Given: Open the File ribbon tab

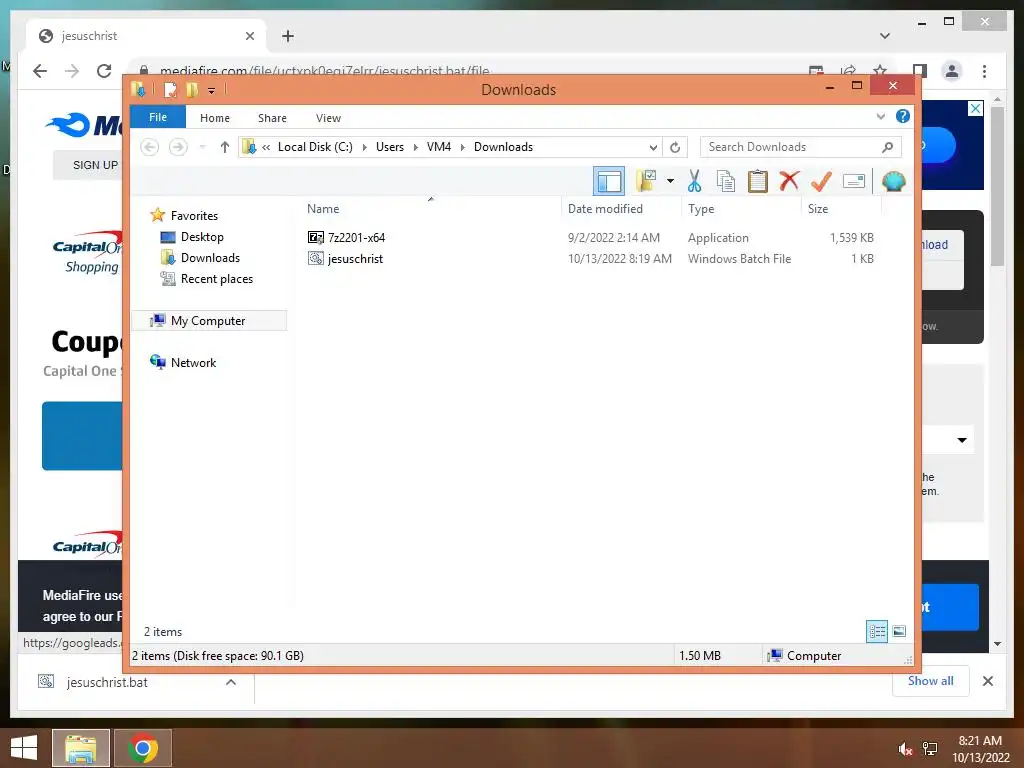Looking at the screenshot, I should click(x=158, y=117).
